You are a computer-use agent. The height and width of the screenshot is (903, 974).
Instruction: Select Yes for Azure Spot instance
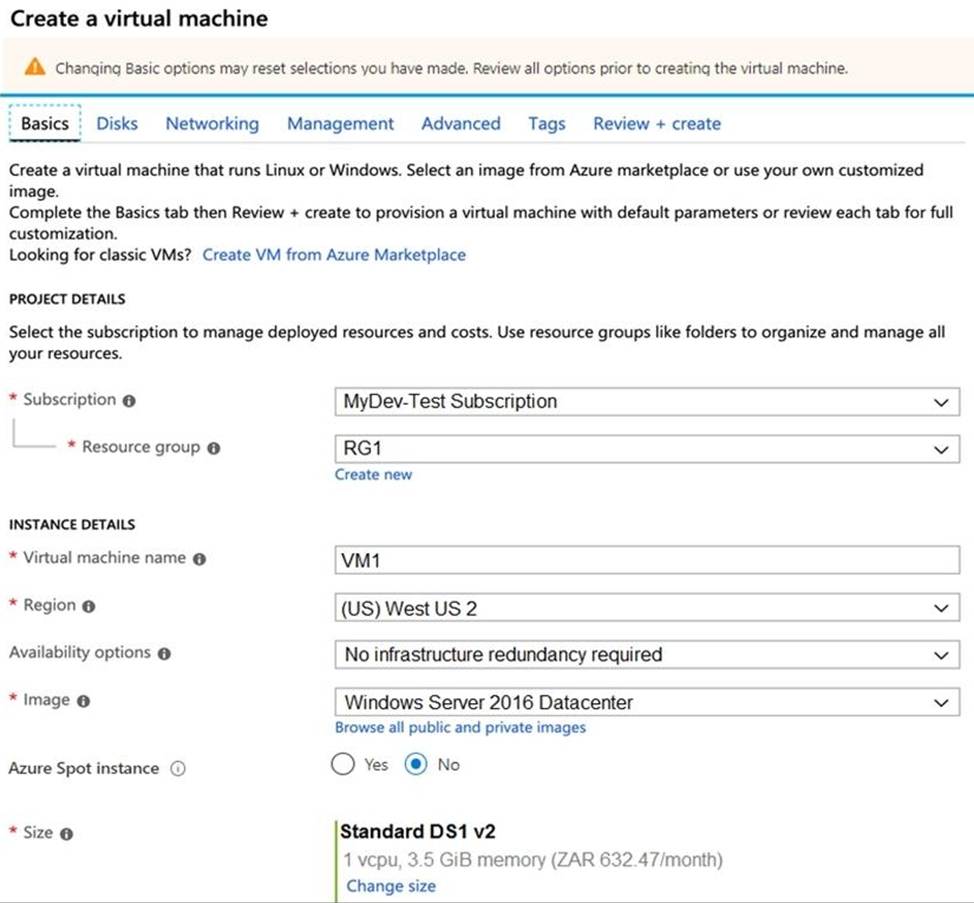343,765
